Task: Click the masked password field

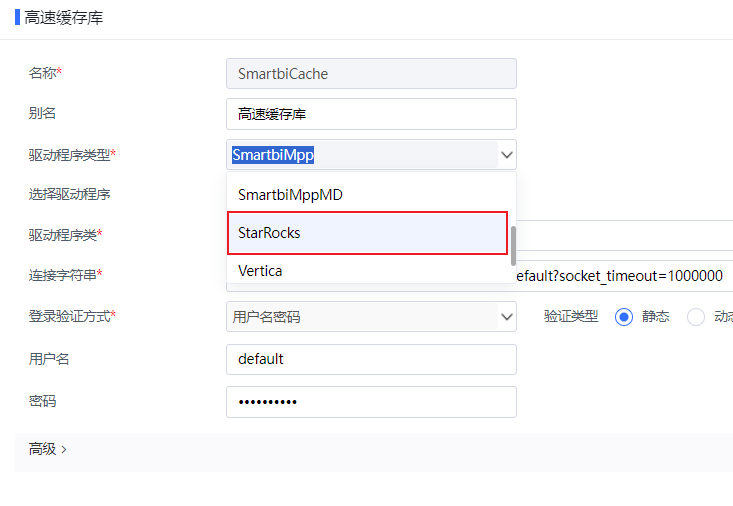Action: [x=371, y=402]
